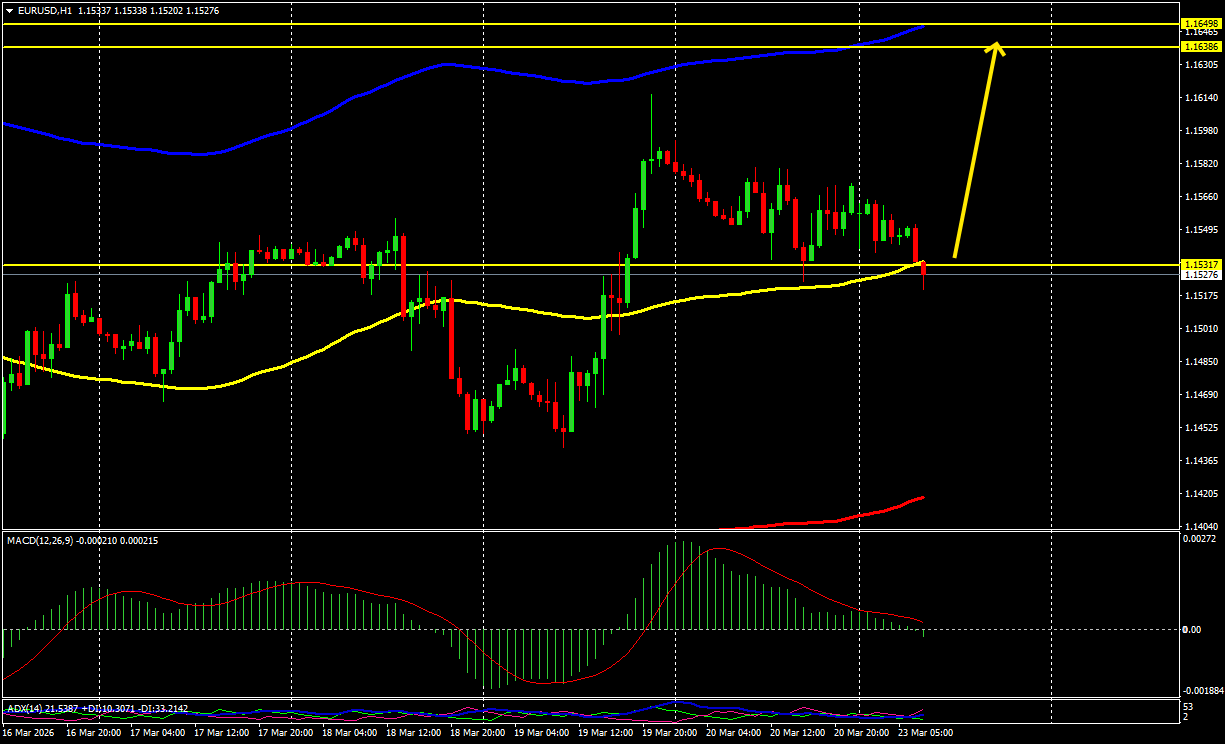
Task: Click the 16 Mar 20:00 time label
Action: 94,734
